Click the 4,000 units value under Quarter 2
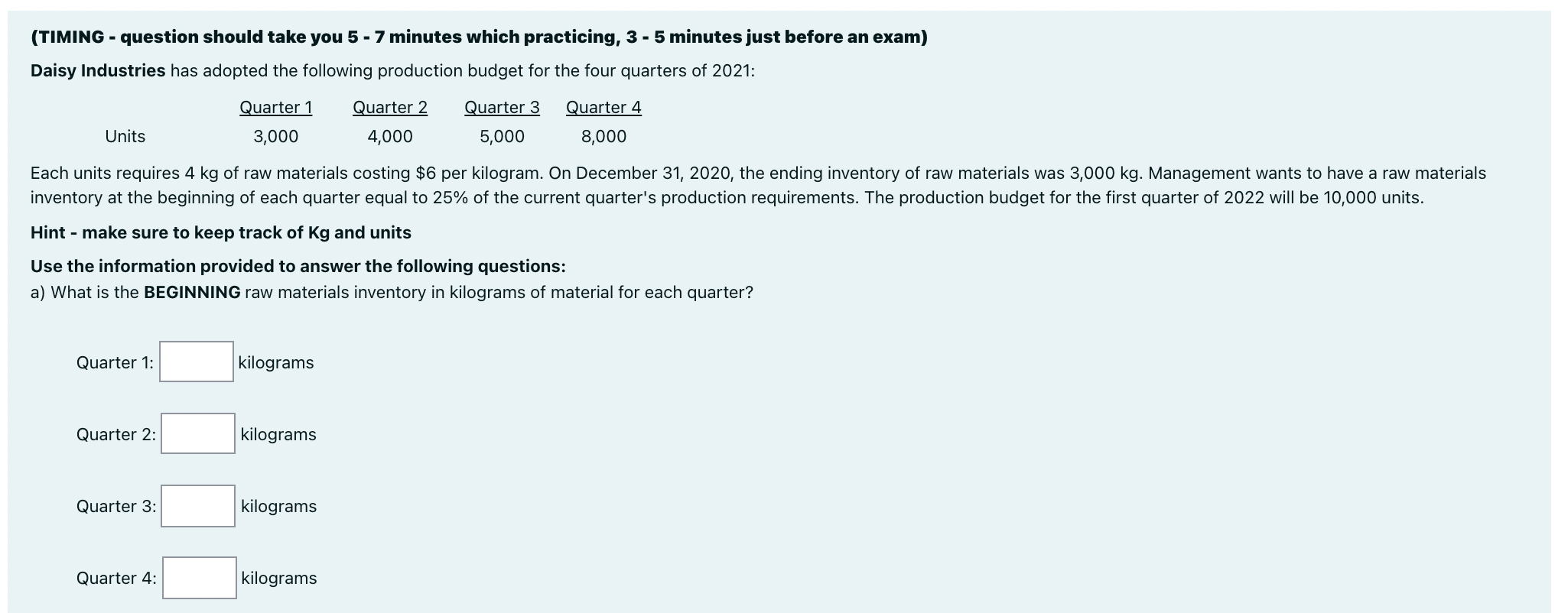 click(389, 136)
